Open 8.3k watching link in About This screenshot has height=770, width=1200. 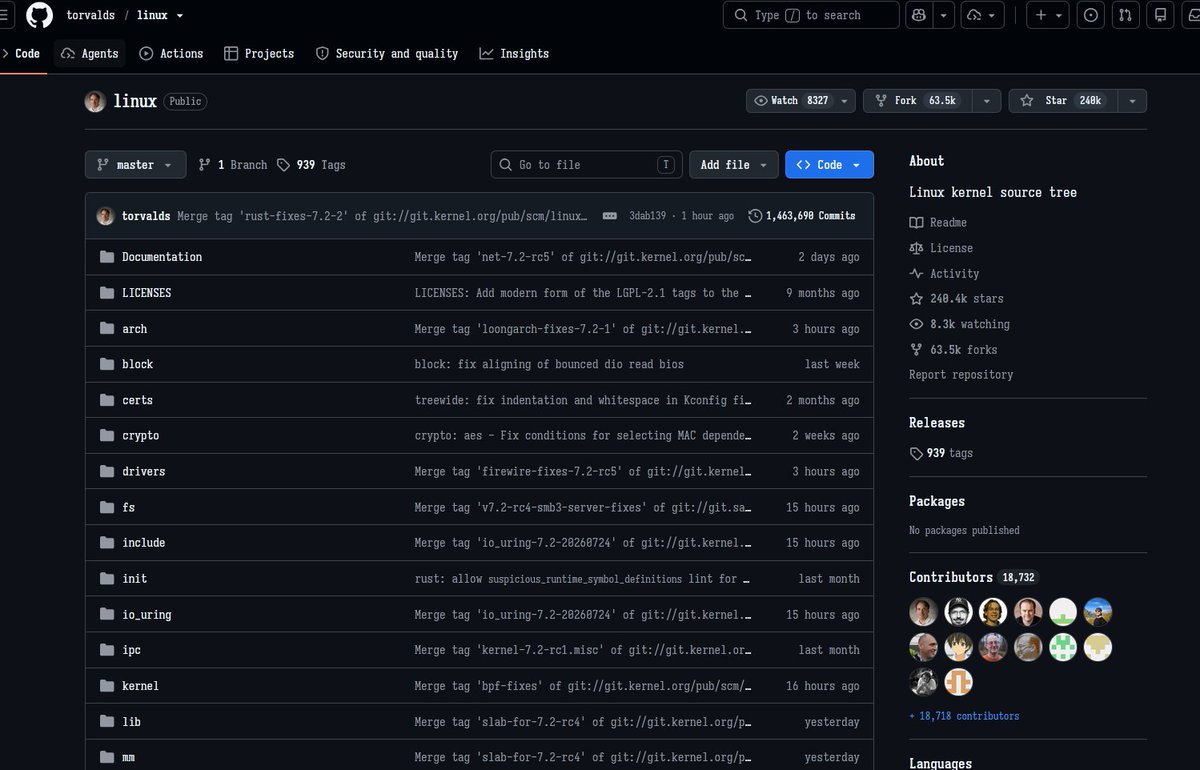[959, 325]
